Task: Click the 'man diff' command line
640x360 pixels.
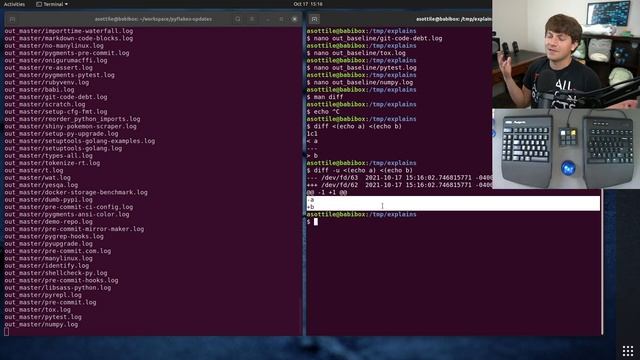Action: [x=328, y=97]
